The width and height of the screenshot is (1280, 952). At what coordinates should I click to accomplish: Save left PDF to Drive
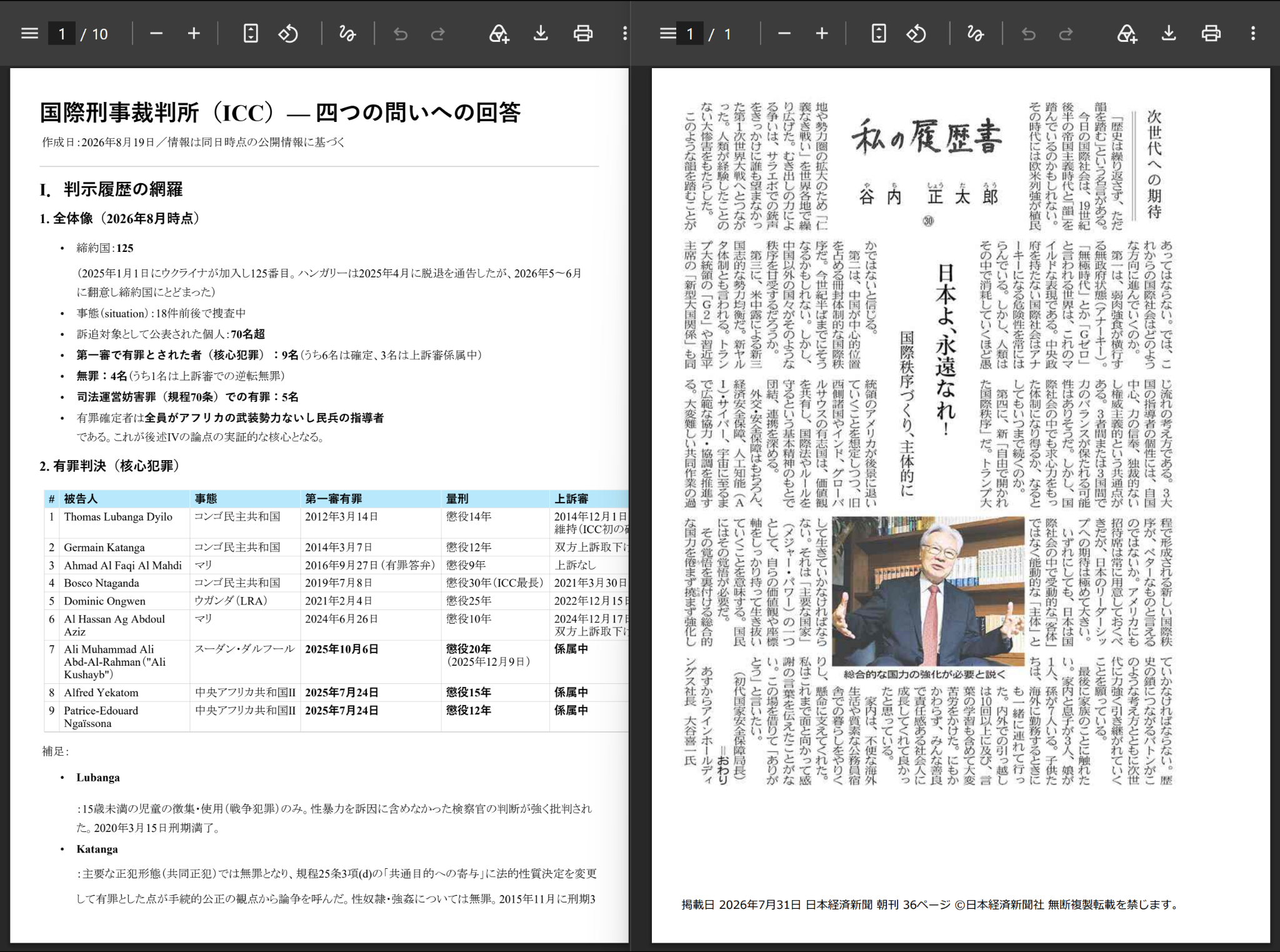click(x=499, y=33)
